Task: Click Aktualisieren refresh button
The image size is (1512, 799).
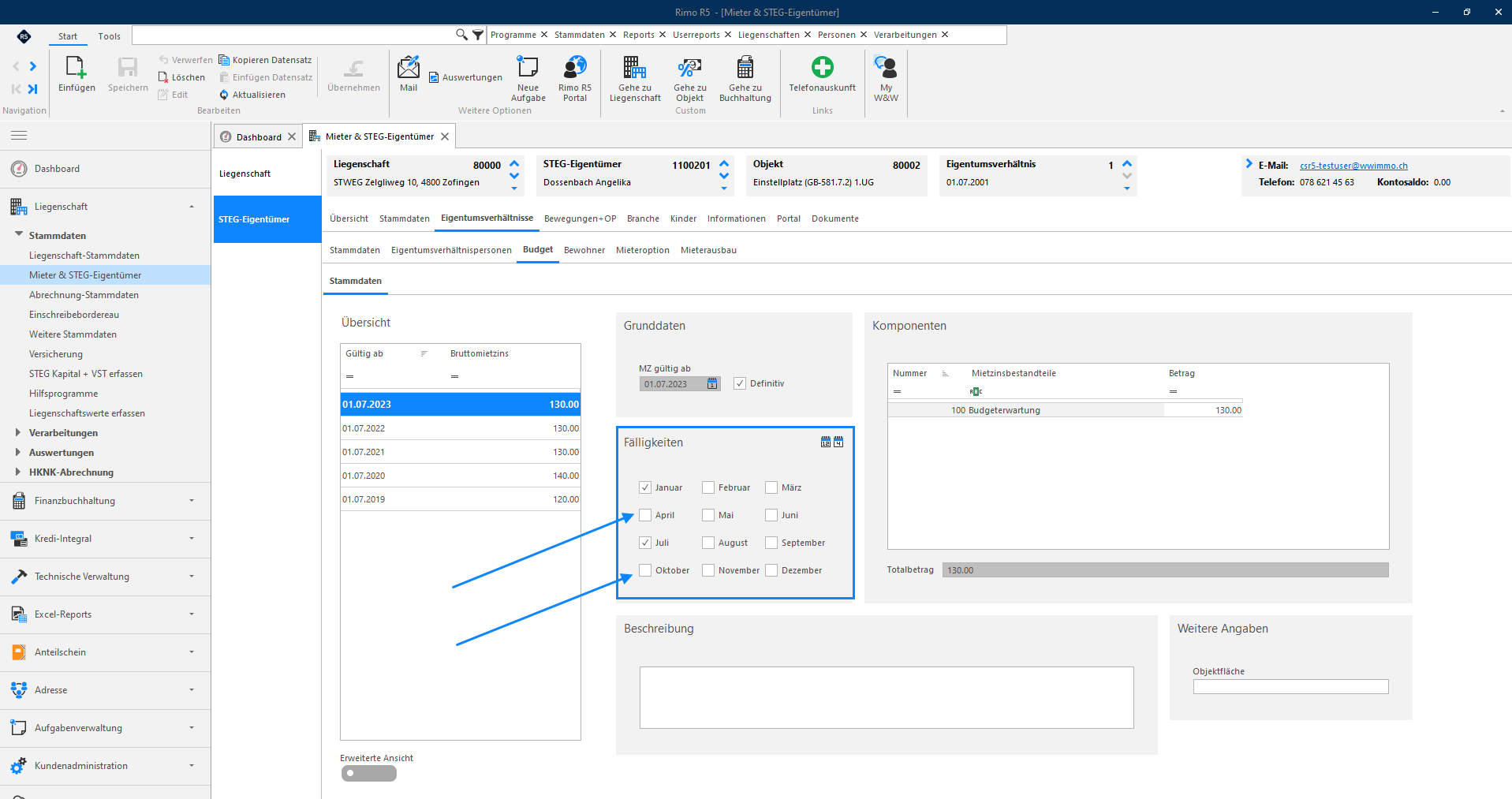Action: pyautogui.click(x=252, y=95)
